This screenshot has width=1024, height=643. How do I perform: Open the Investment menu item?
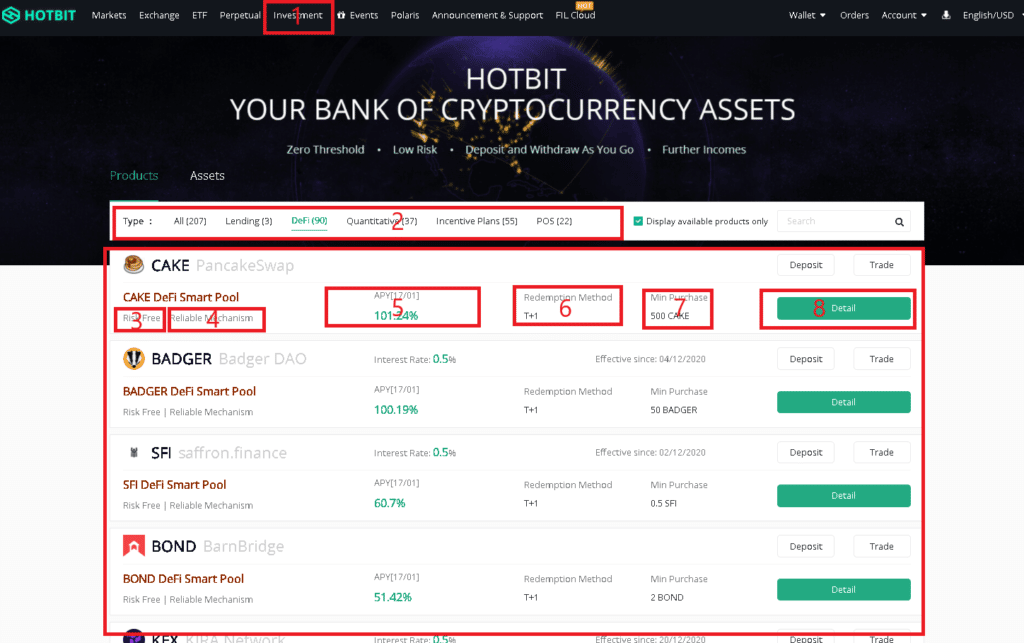(x=298, y=15)
